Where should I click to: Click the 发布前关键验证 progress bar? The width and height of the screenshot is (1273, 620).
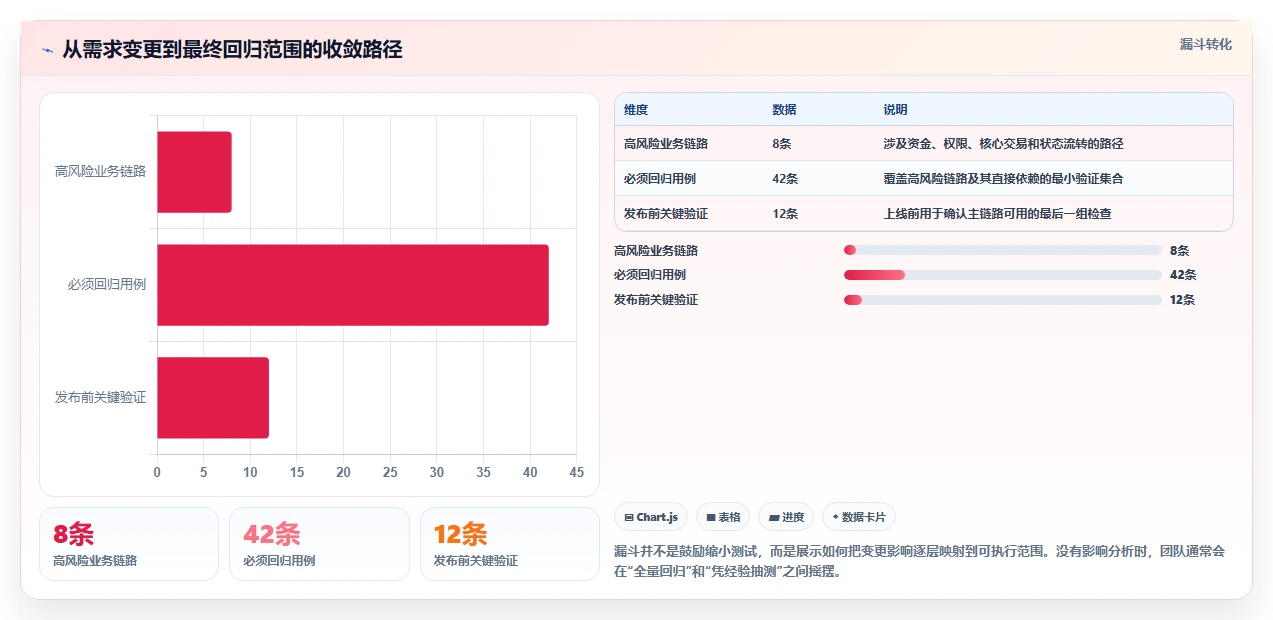coord(1003,299)
